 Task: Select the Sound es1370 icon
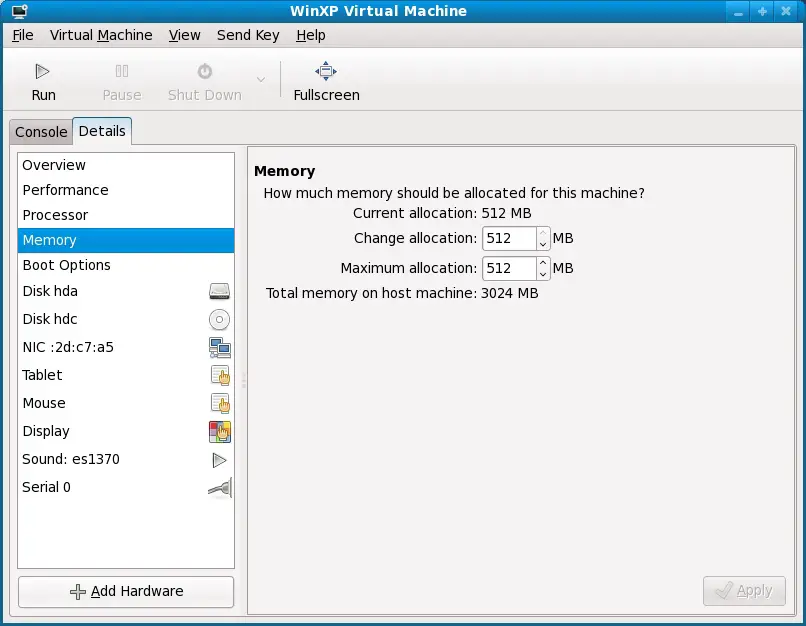pos(219,460)
